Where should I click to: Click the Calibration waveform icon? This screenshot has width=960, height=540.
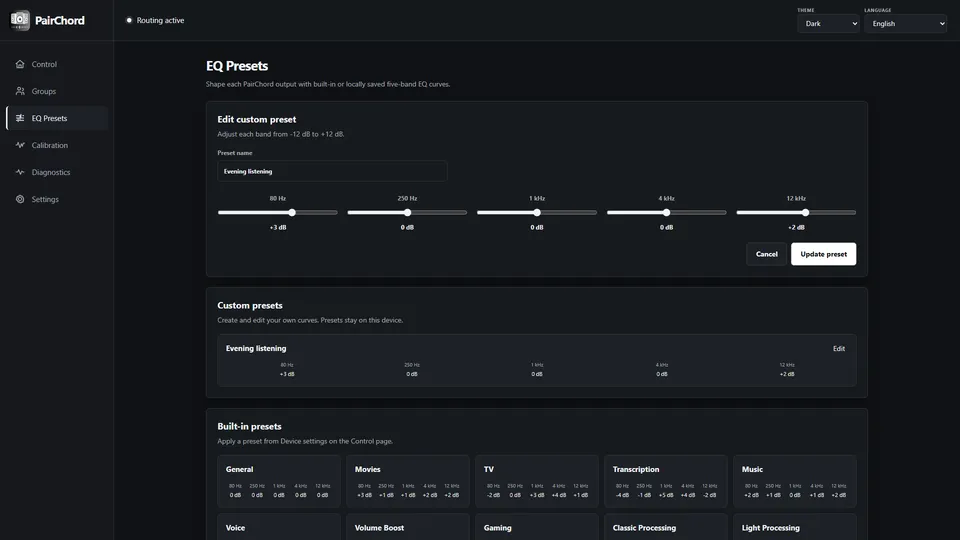[x=20, y=145]
